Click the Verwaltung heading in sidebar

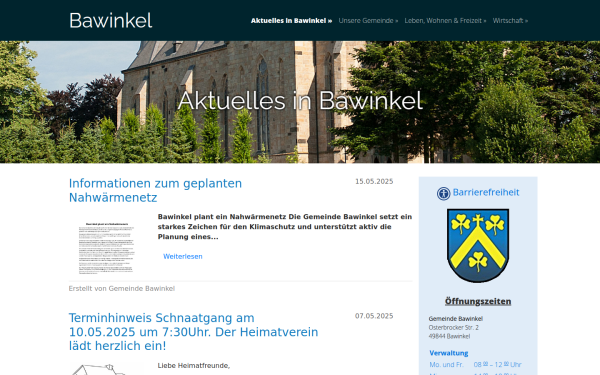pyautogui.click(x=448, y=353)
